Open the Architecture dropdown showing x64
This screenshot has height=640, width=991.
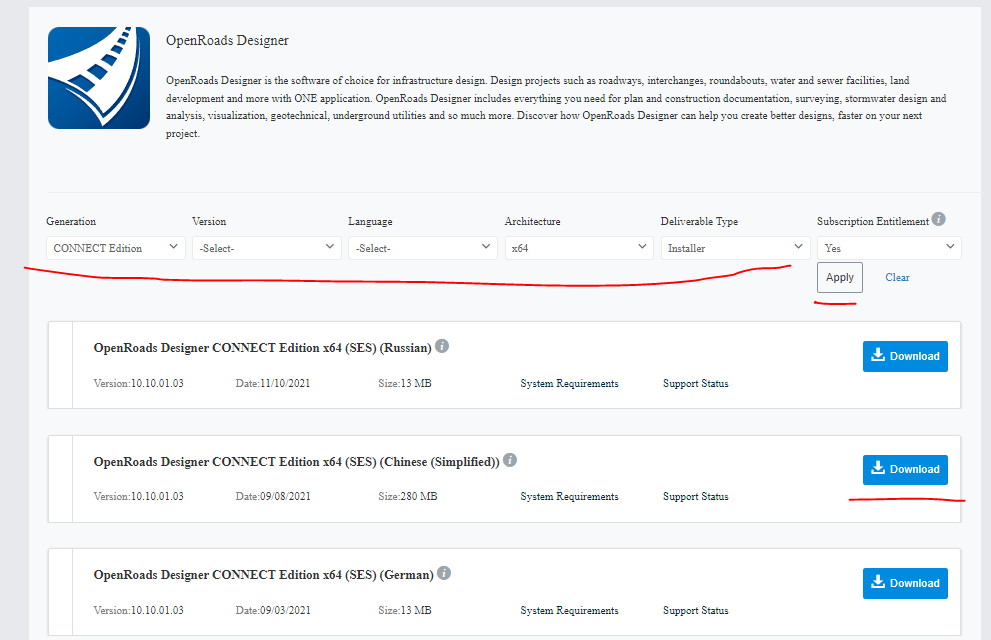(x=579, y=248)
